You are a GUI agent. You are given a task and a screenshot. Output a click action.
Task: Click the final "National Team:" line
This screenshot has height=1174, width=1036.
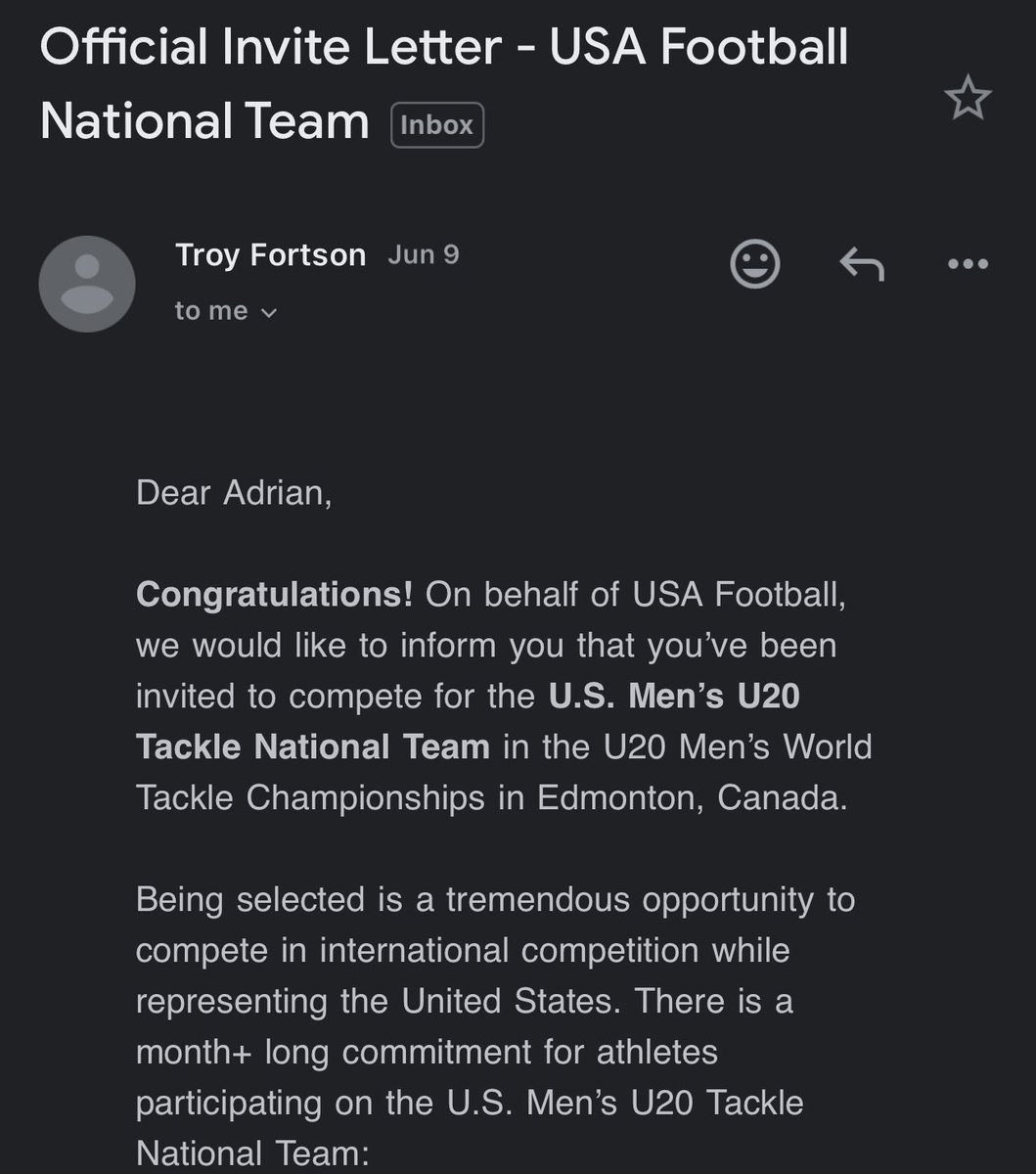[252, 1152]
